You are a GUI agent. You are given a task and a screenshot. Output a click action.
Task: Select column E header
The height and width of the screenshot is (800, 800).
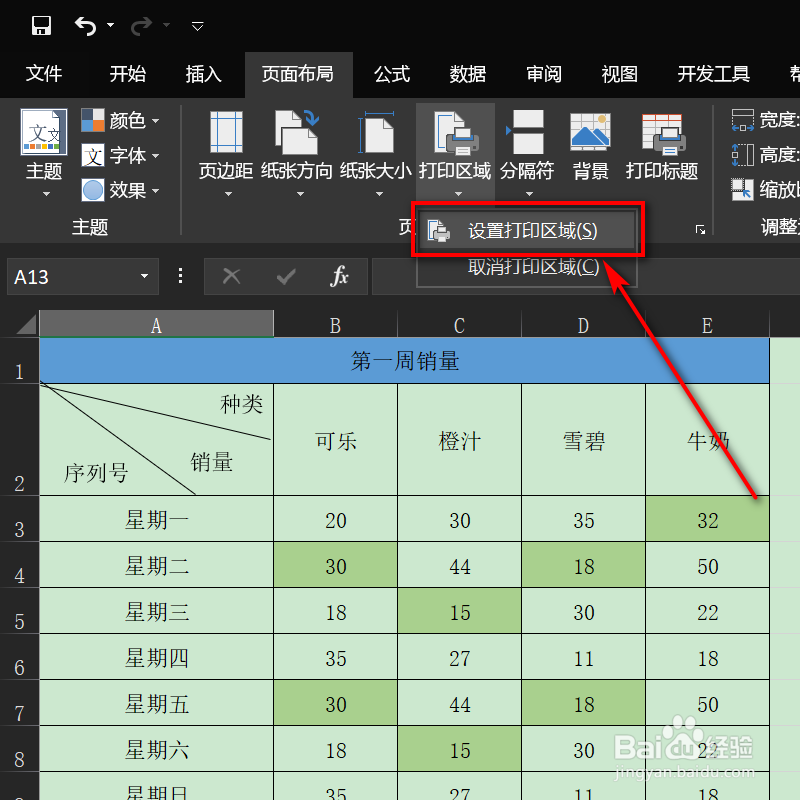(x=707, y=324)
